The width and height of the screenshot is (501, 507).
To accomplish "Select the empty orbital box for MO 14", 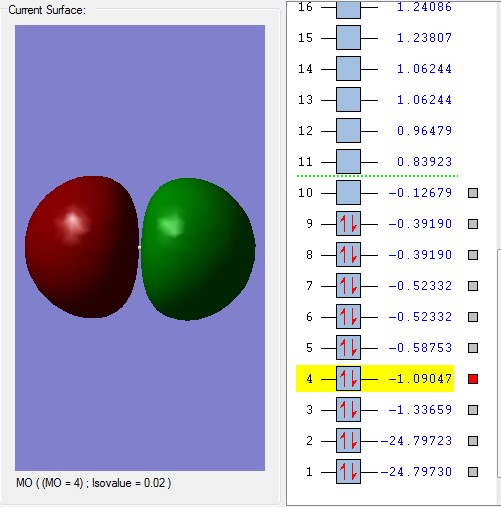I will point(348,69).
